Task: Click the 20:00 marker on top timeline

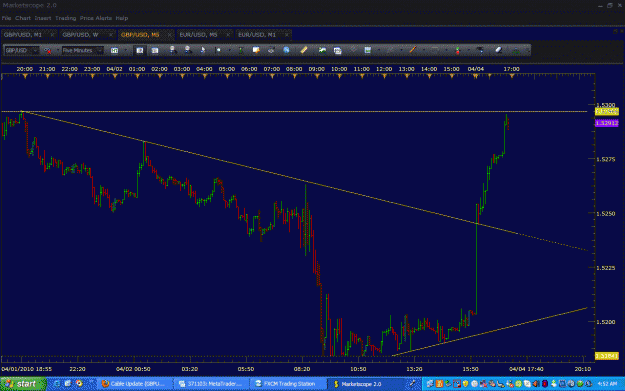Action: tap(25, 69)
